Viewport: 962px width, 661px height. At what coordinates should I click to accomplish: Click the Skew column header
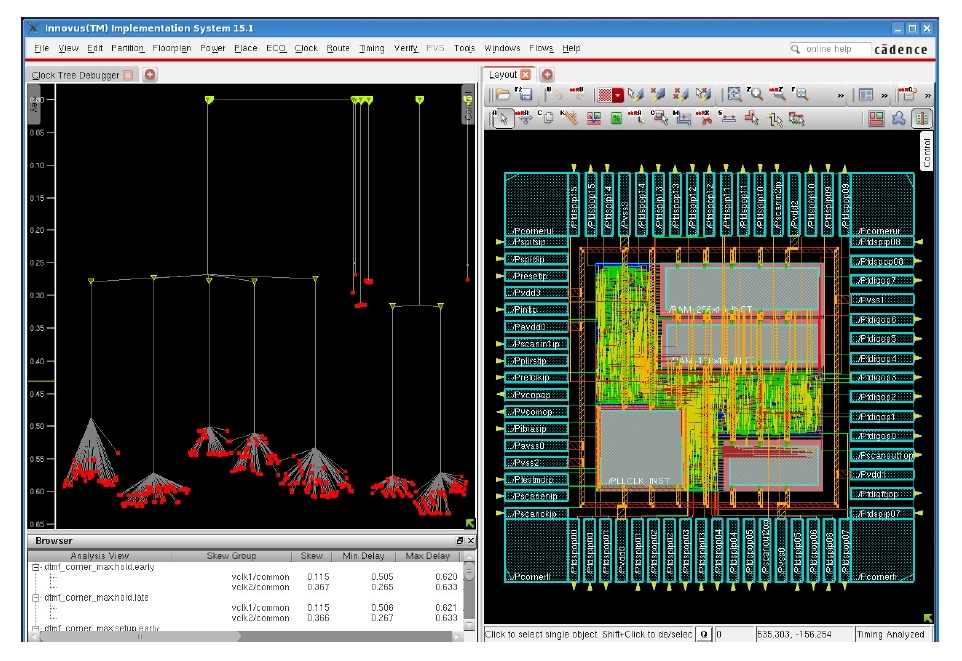coord(309,556)
